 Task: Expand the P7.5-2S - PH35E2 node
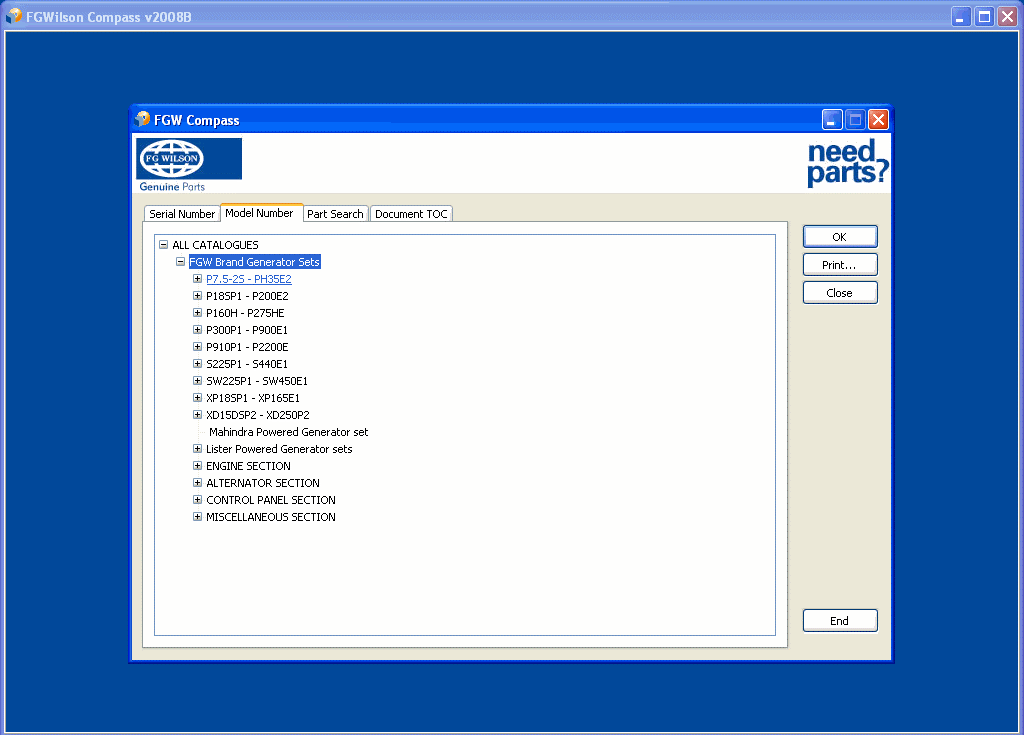(197, 279)
